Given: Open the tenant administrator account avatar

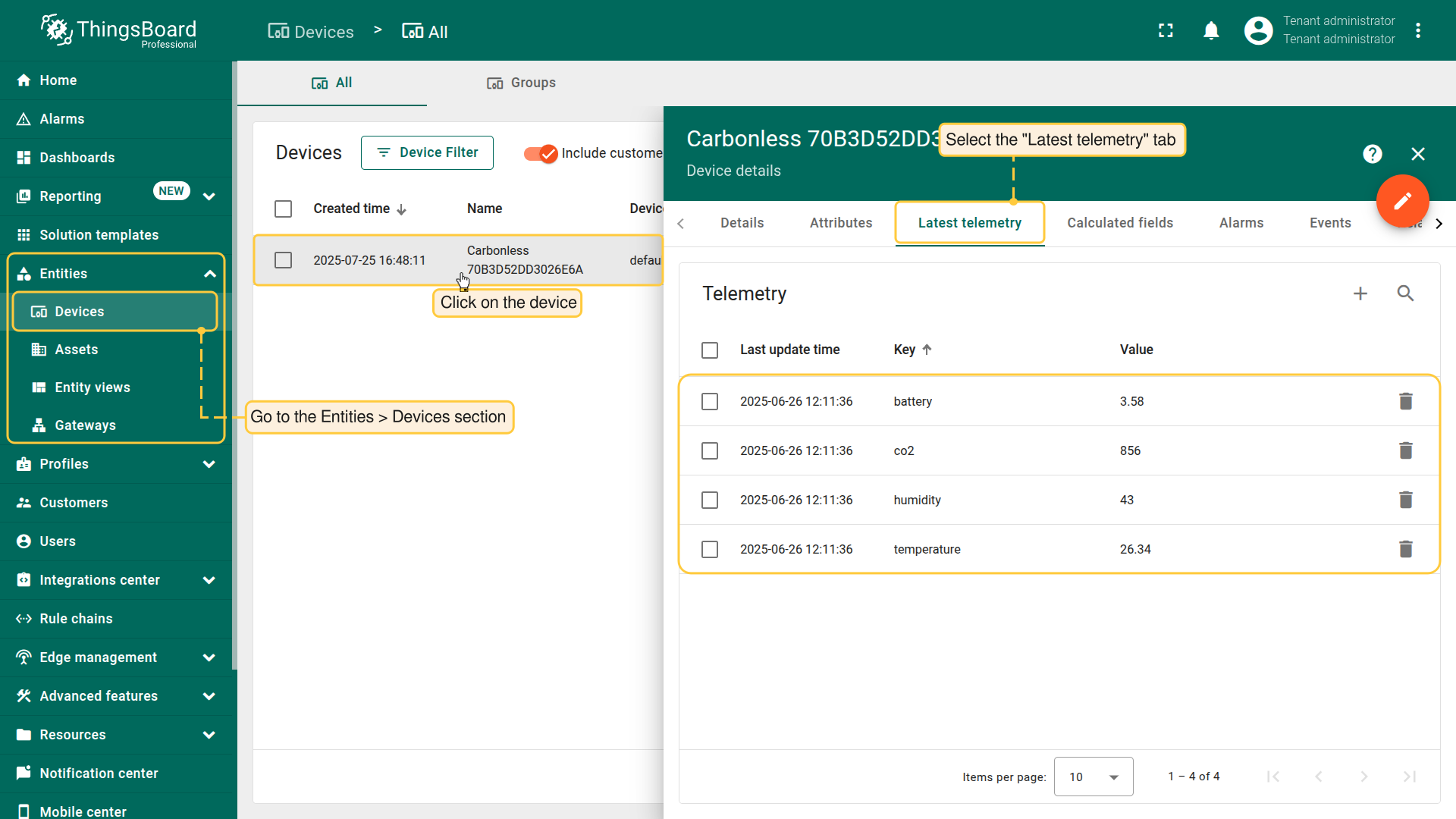Looking at the screenshot, I should pyautogui.click(x=1257, y=30).
